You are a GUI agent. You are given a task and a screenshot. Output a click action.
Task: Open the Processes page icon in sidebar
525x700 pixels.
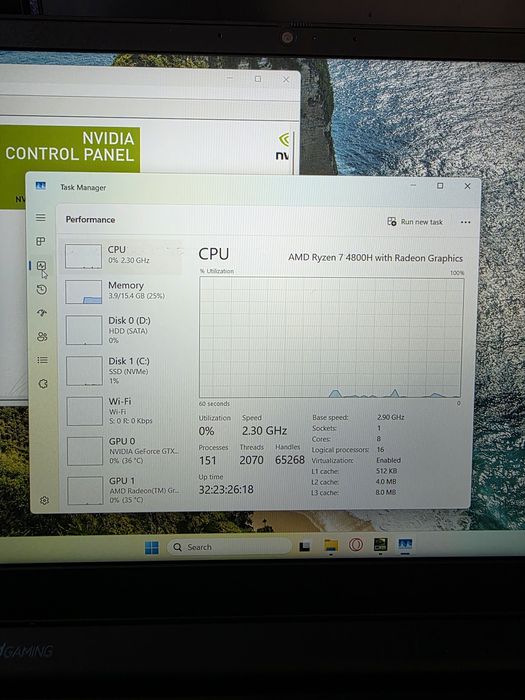pyautogui.click(x=41, y=242)
